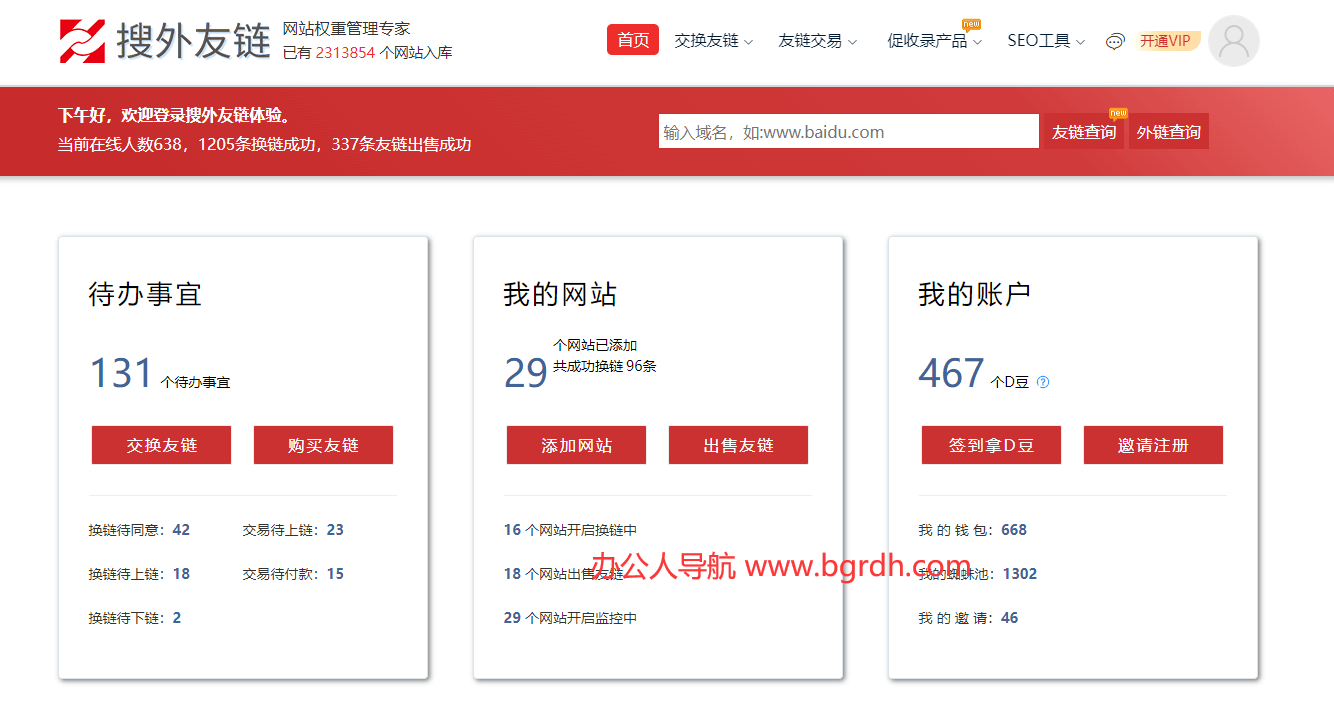The width and height of the screenshot is (1334, 705).
Task: Open the chat message bubble icon
Action: (1115, 41)
